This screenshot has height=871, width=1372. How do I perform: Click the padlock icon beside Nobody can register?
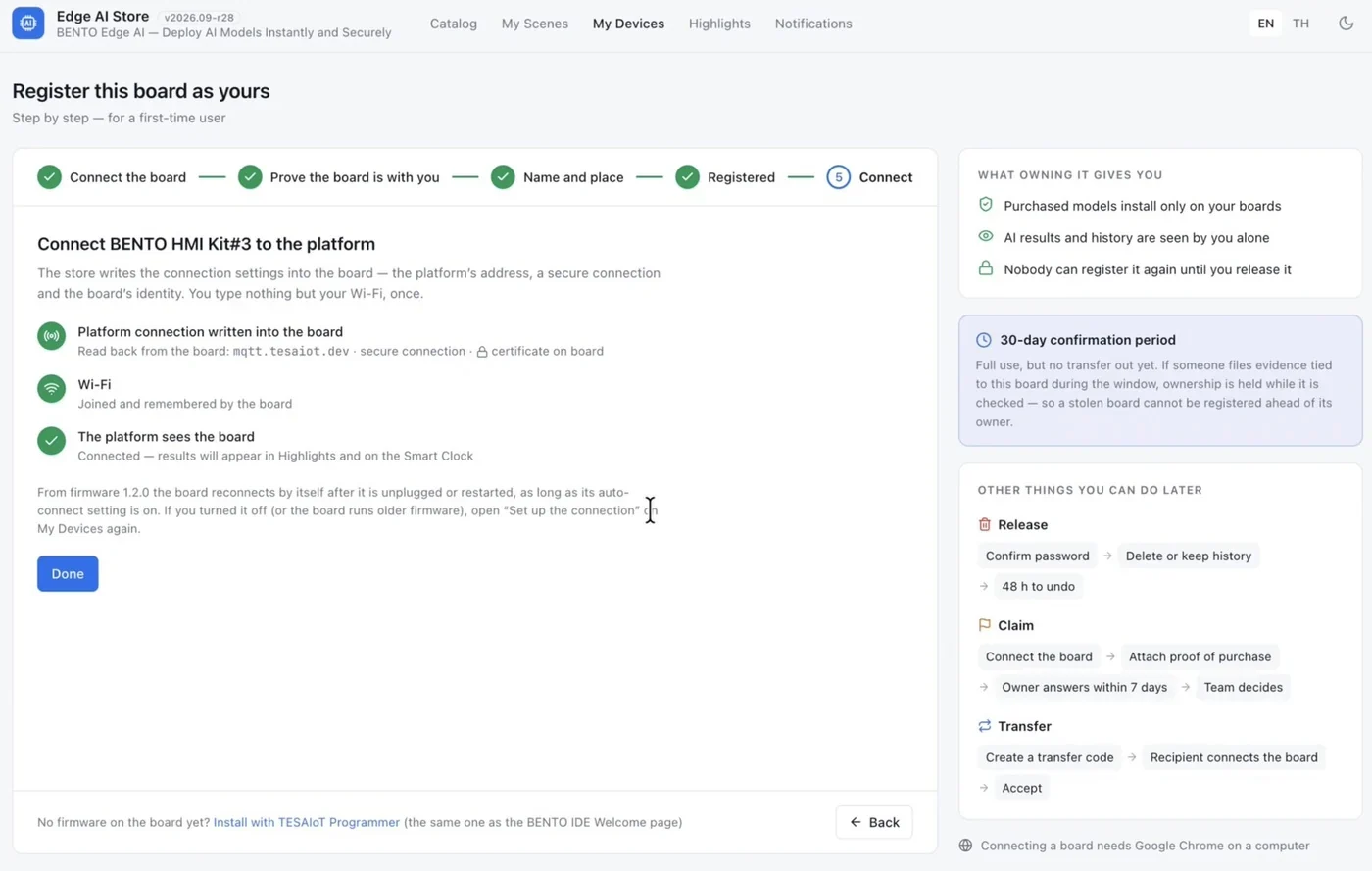point(986,268)
